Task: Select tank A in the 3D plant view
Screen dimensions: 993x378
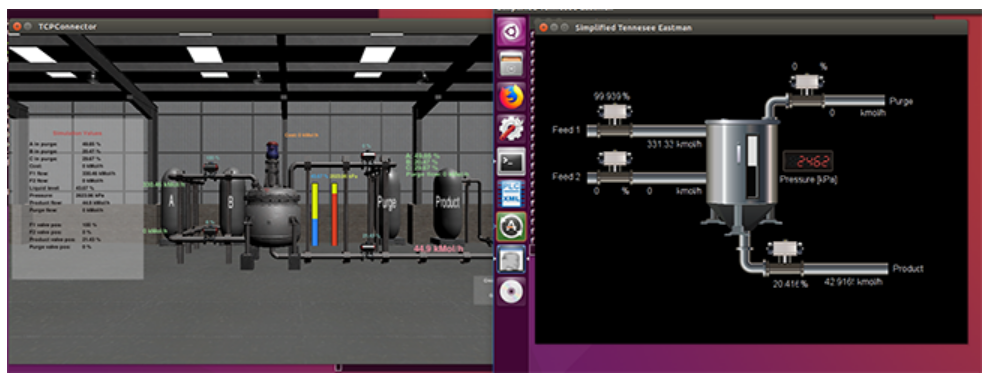Action: (x=172, y=203)
